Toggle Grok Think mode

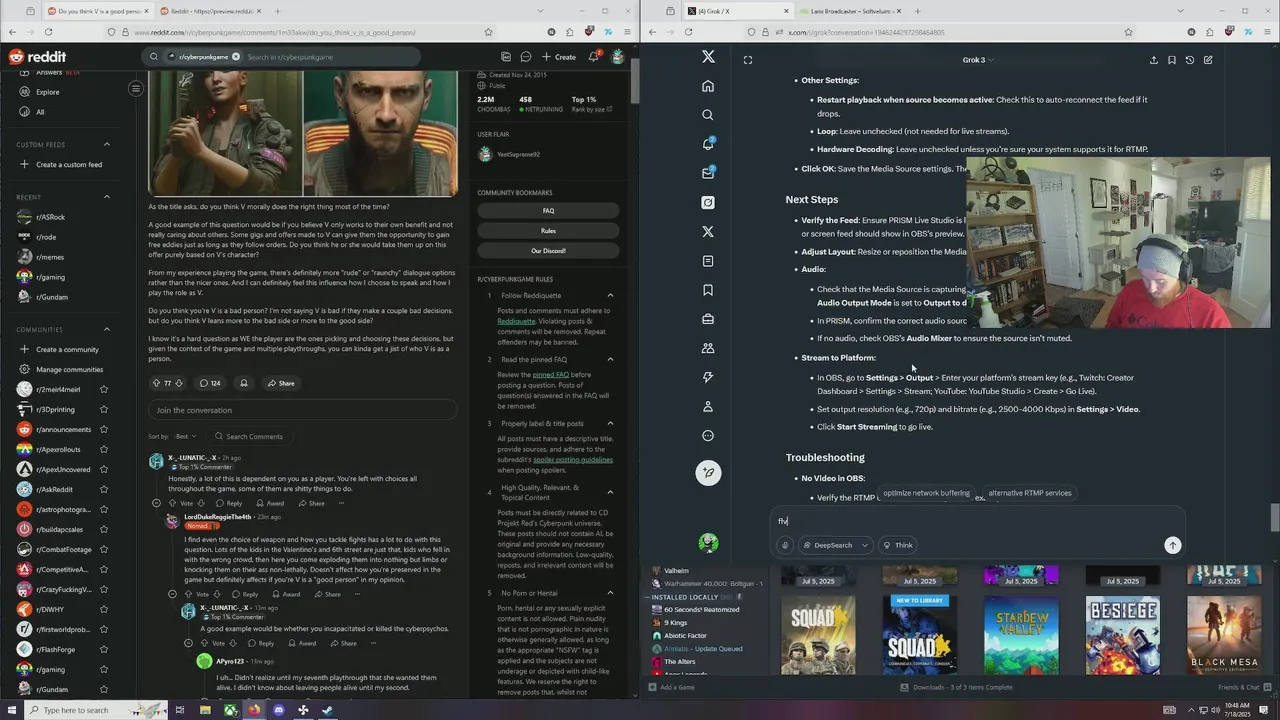[x=897, y=545]
